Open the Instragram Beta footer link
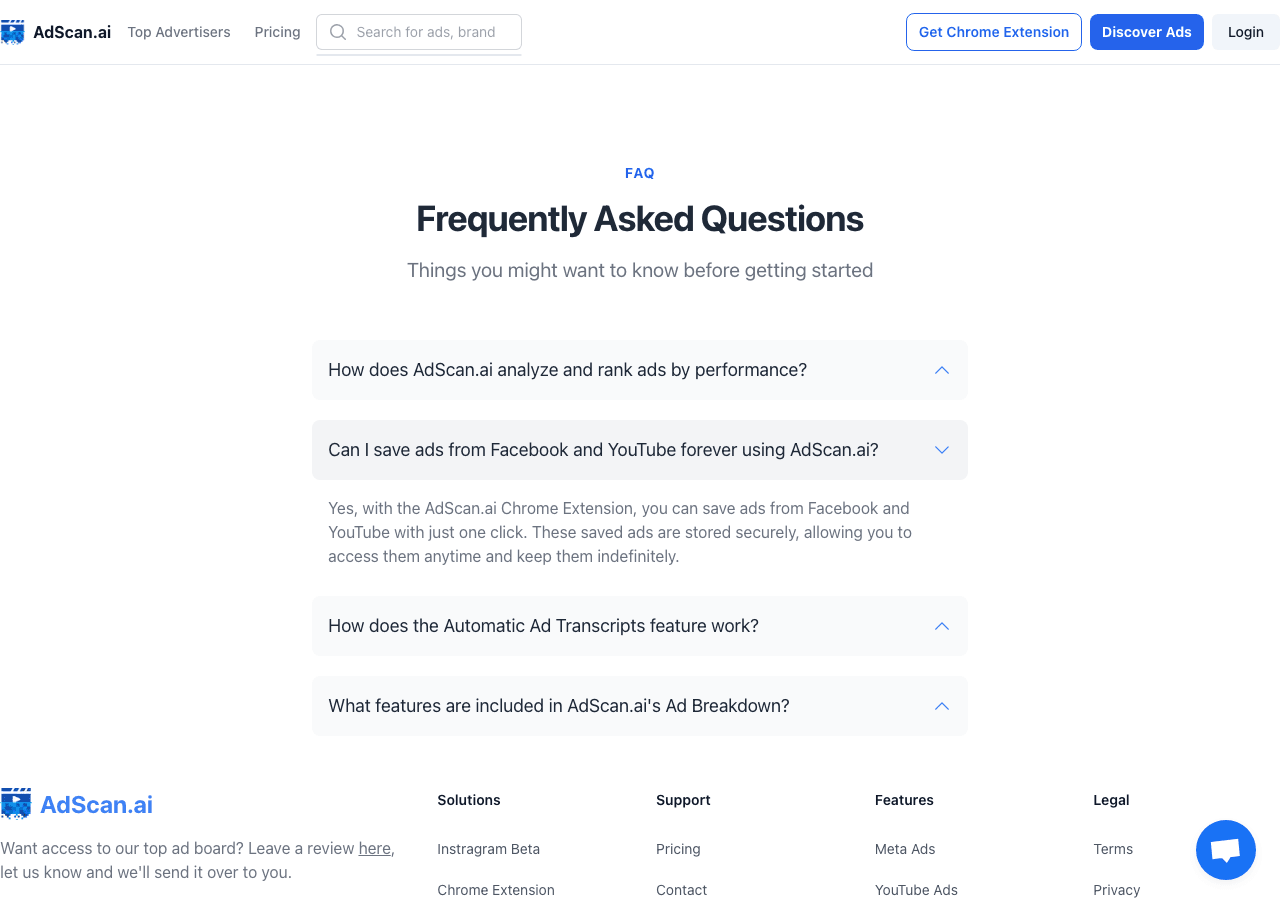Viewport: 1280px width, 900px height. [x=488, y=849]
